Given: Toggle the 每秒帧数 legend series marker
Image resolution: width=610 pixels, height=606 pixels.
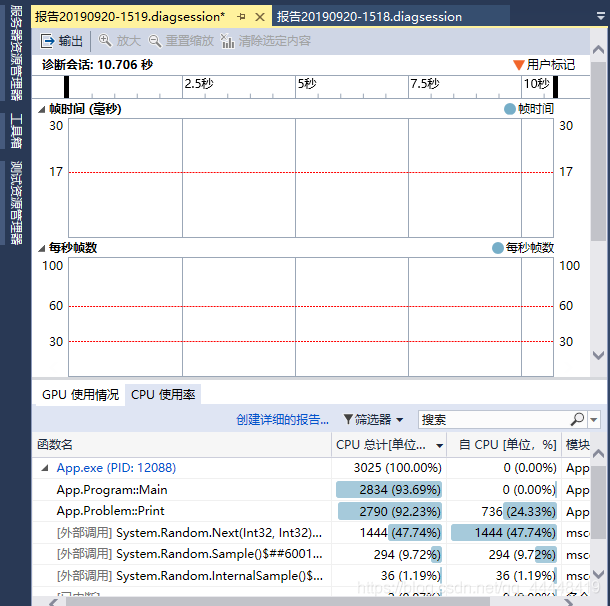Looking at the screenshot, I should 498,248.
